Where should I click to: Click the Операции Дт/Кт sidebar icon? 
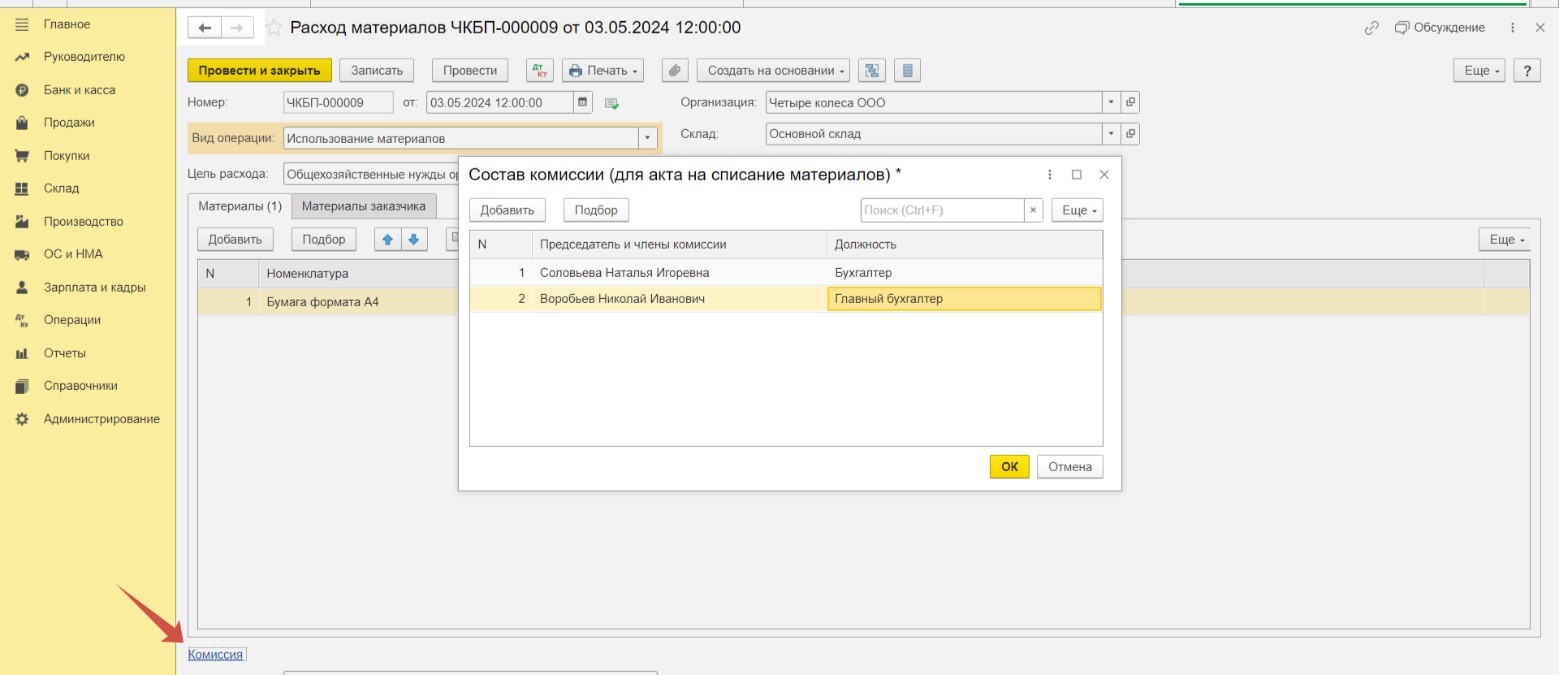click(x=22, y=320)
